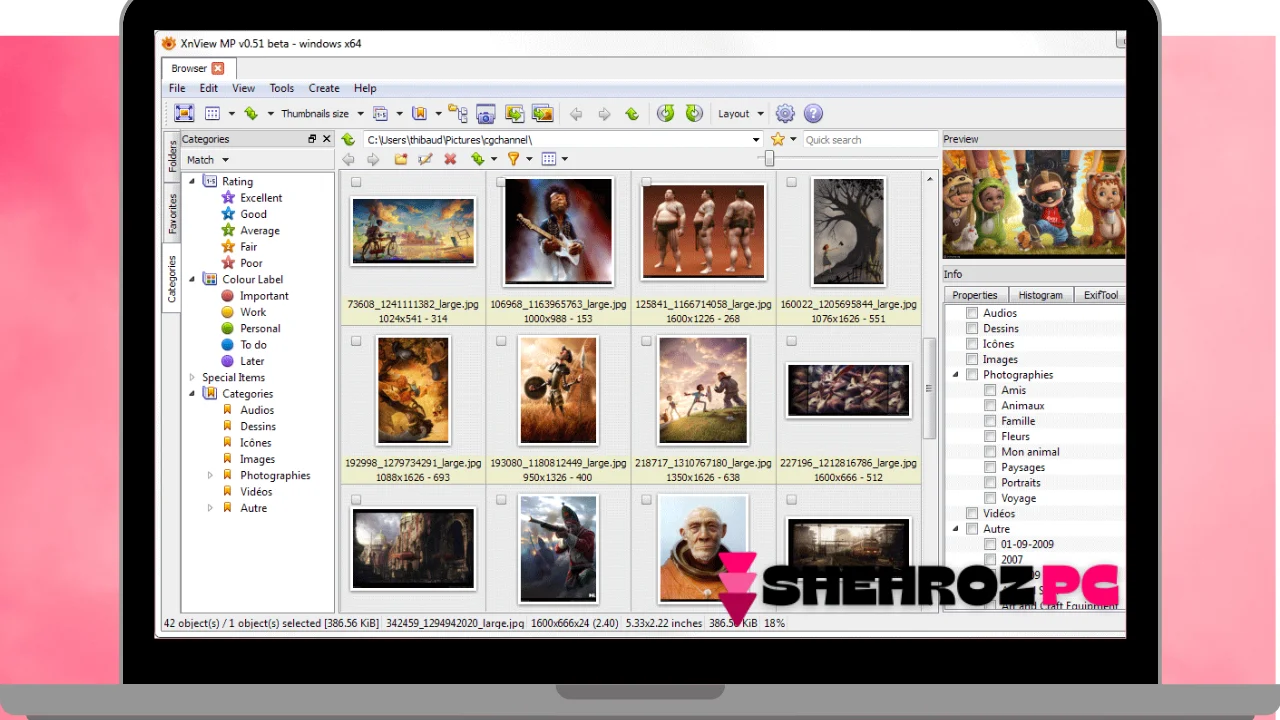
Task: Open Help via the question mark icon
Action: (813, 114)
